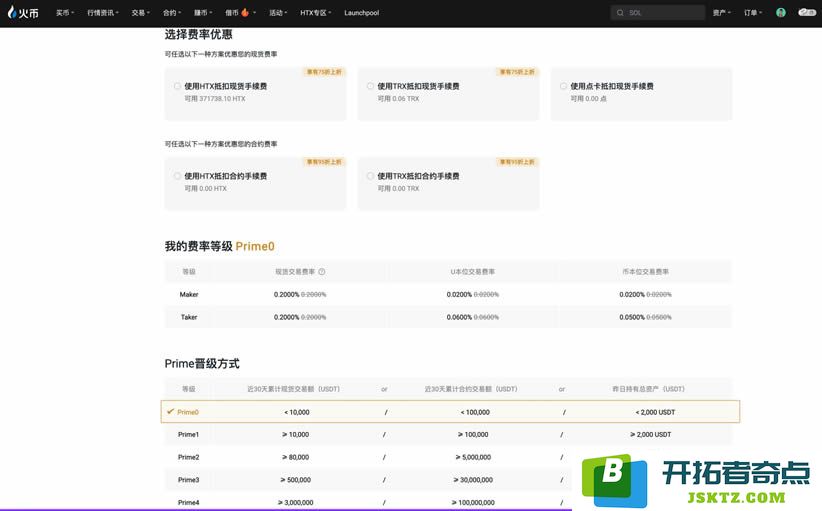Click the '可用 0.00 HTX' balance text
Screen dimensions: 822x511
pos(206,189)
